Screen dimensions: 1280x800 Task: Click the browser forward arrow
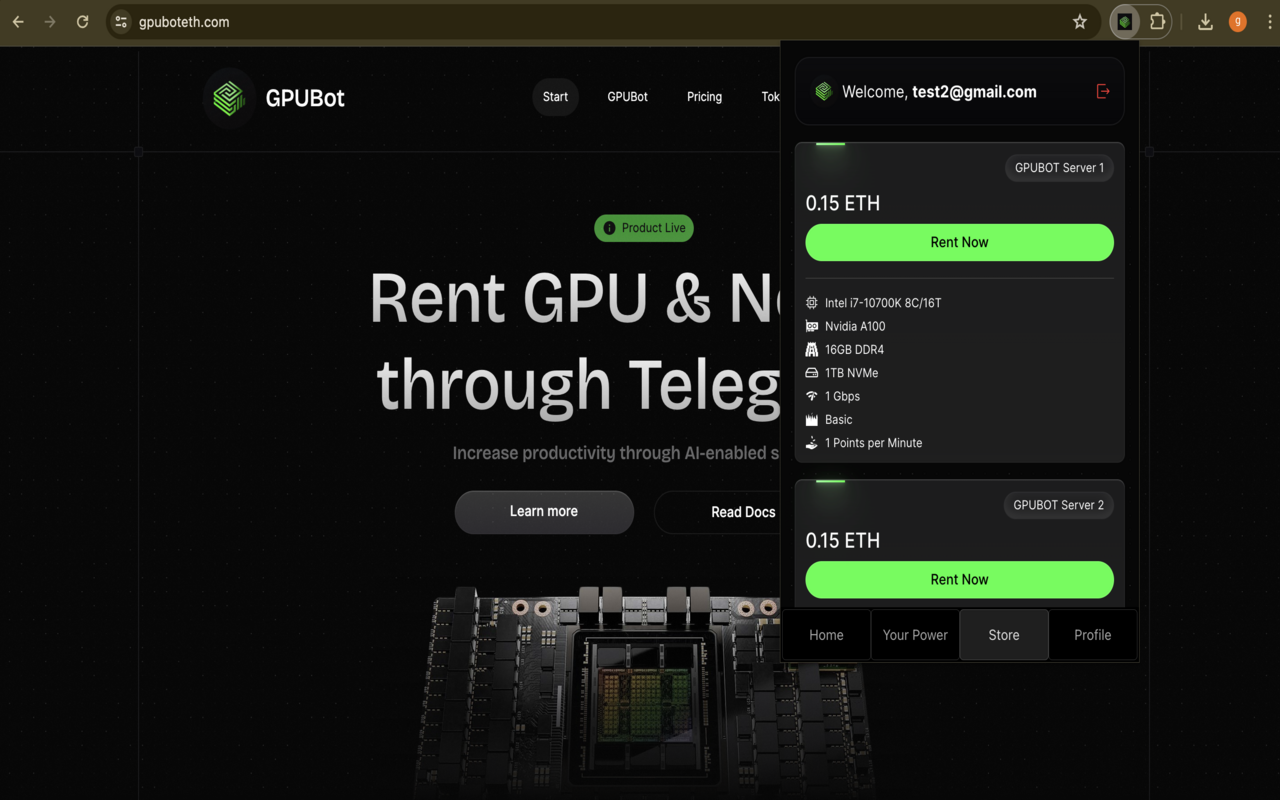pos(50,22)
